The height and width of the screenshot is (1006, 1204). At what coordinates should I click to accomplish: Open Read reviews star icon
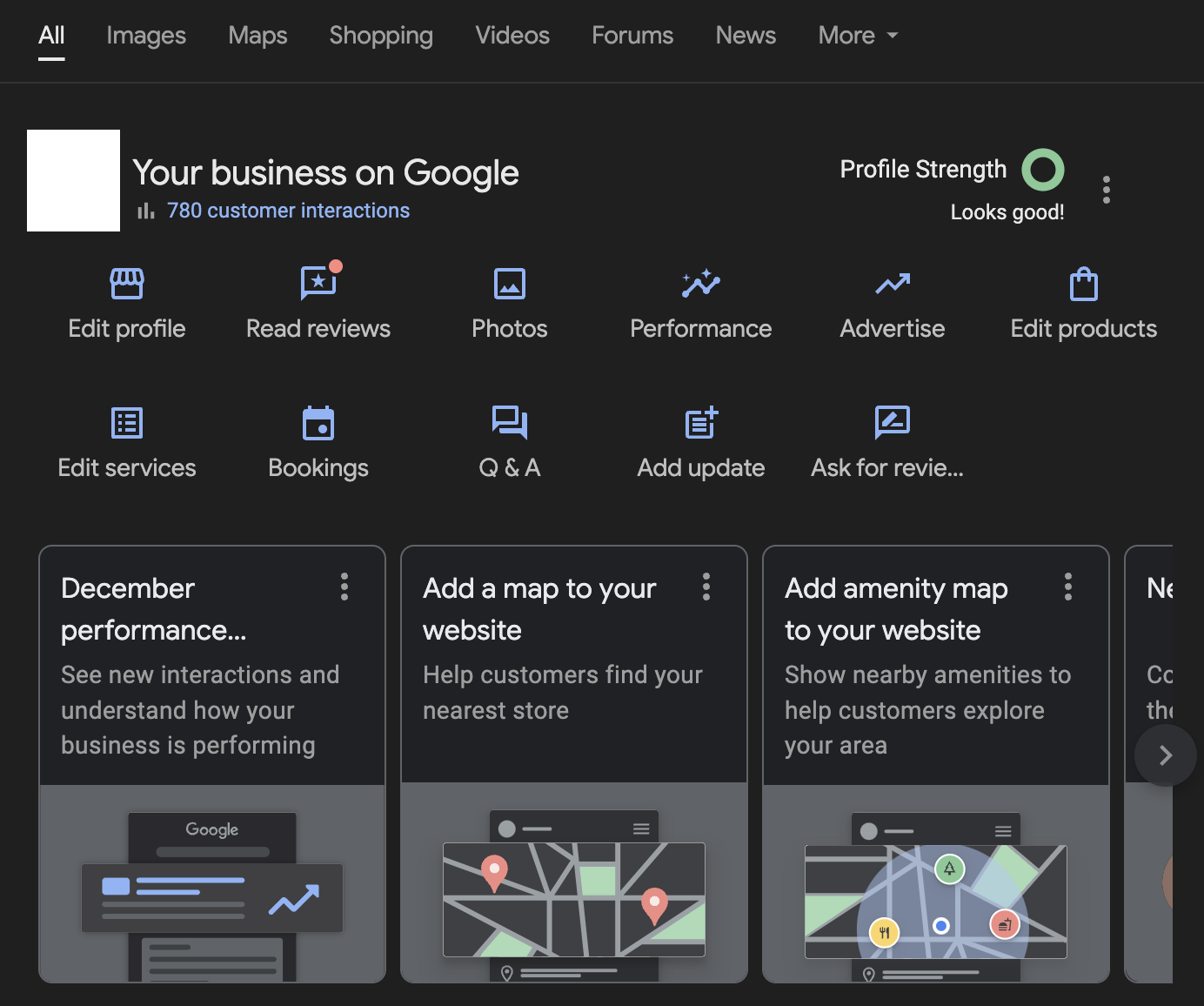318,284
